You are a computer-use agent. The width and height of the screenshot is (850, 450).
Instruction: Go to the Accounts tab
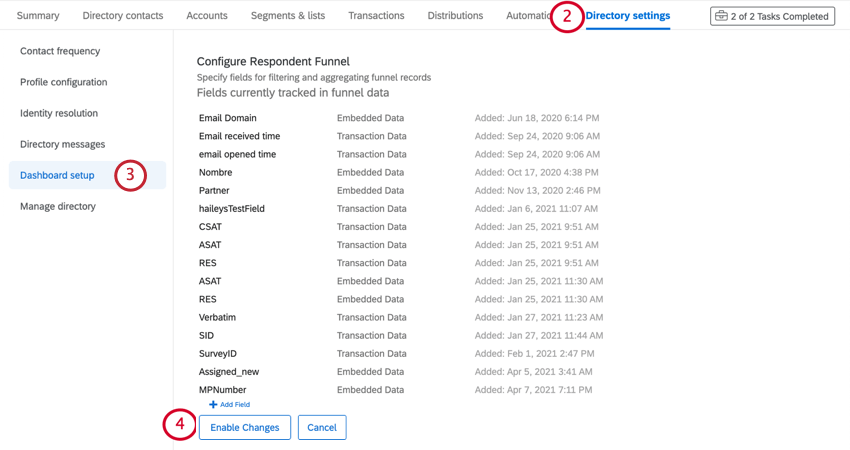click(x=207, y=16)
